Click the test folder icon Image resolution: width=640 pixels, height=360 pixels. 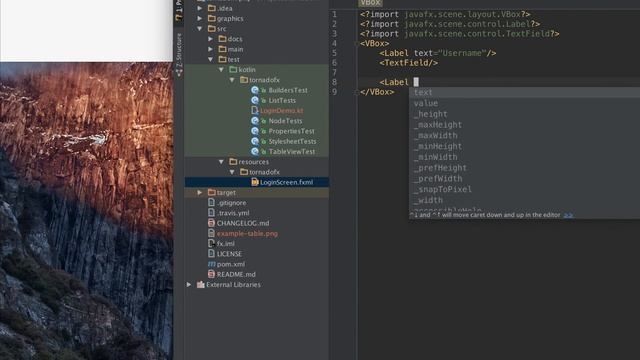tap(222, 59)
